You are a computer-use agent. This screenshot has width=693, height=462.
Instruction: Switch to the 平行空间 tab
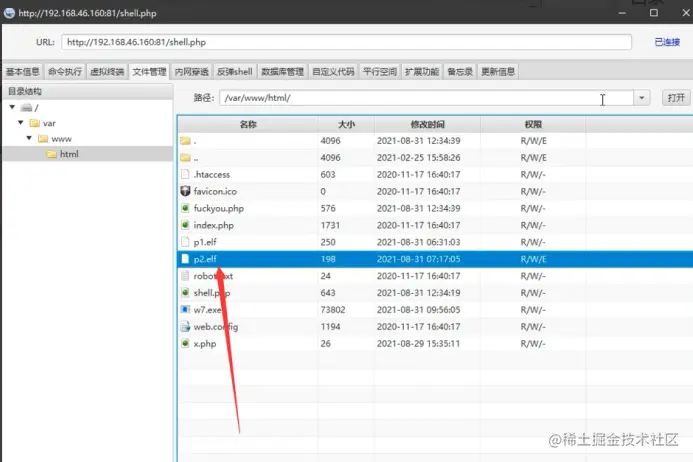(x=380, y=72)
